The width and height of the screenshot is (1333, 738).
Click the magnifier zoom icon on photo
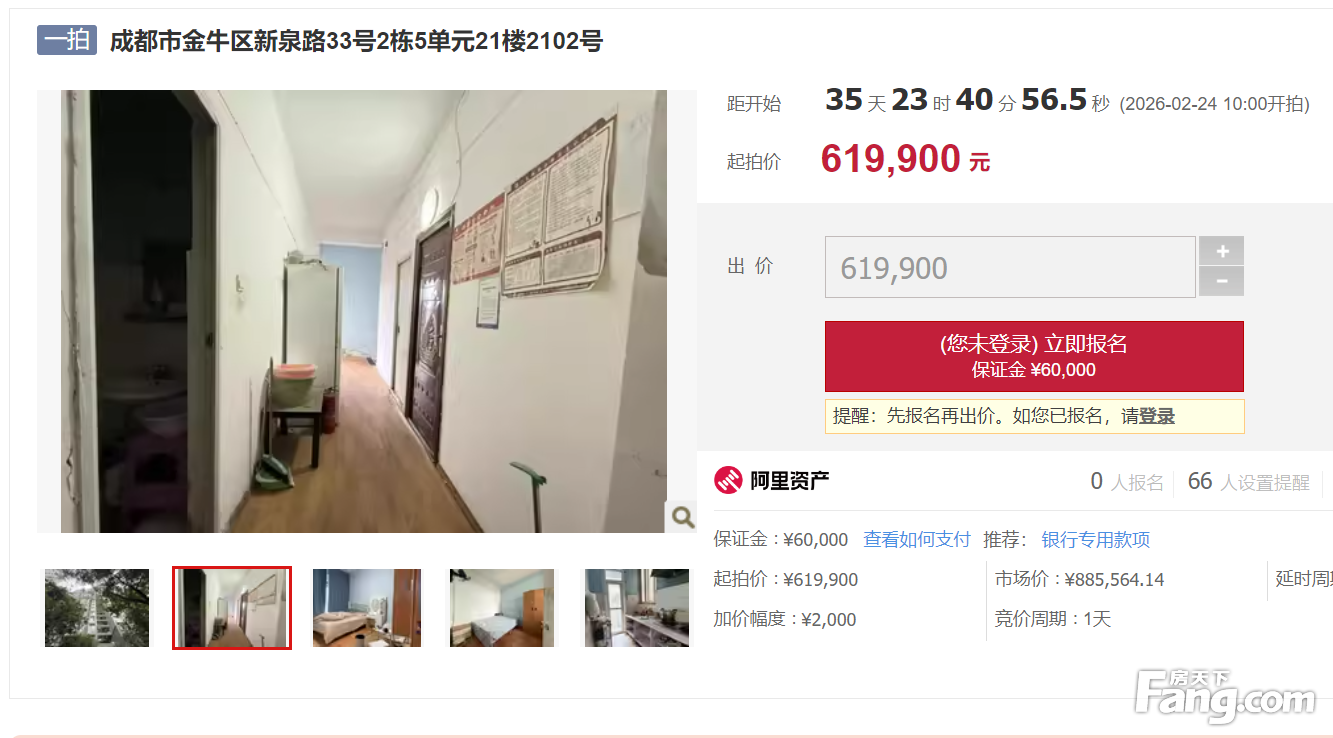(682, 516)
